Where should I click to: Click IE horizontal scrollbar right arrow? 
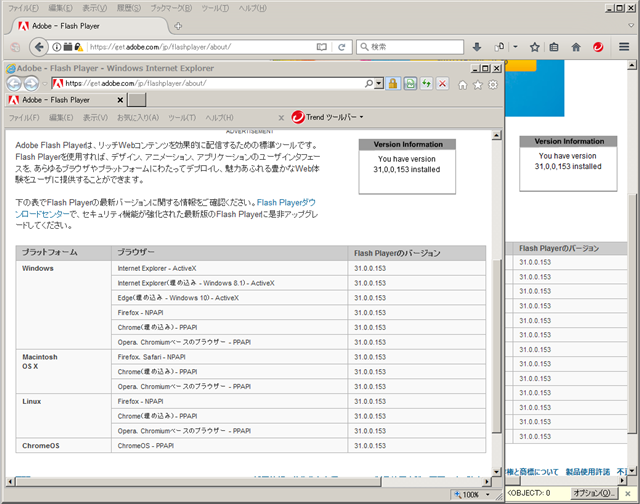pyautogui.click(x=486, y=482)
